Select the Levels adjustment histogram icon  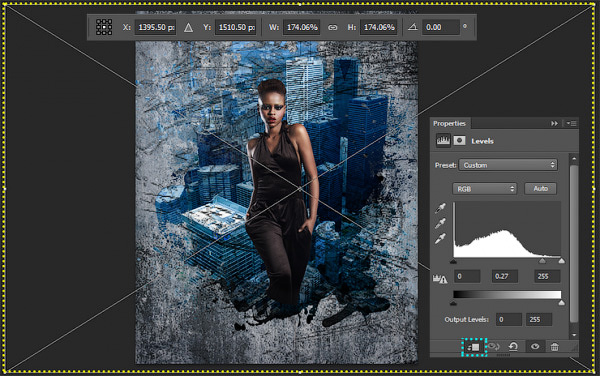pos(443,141)
